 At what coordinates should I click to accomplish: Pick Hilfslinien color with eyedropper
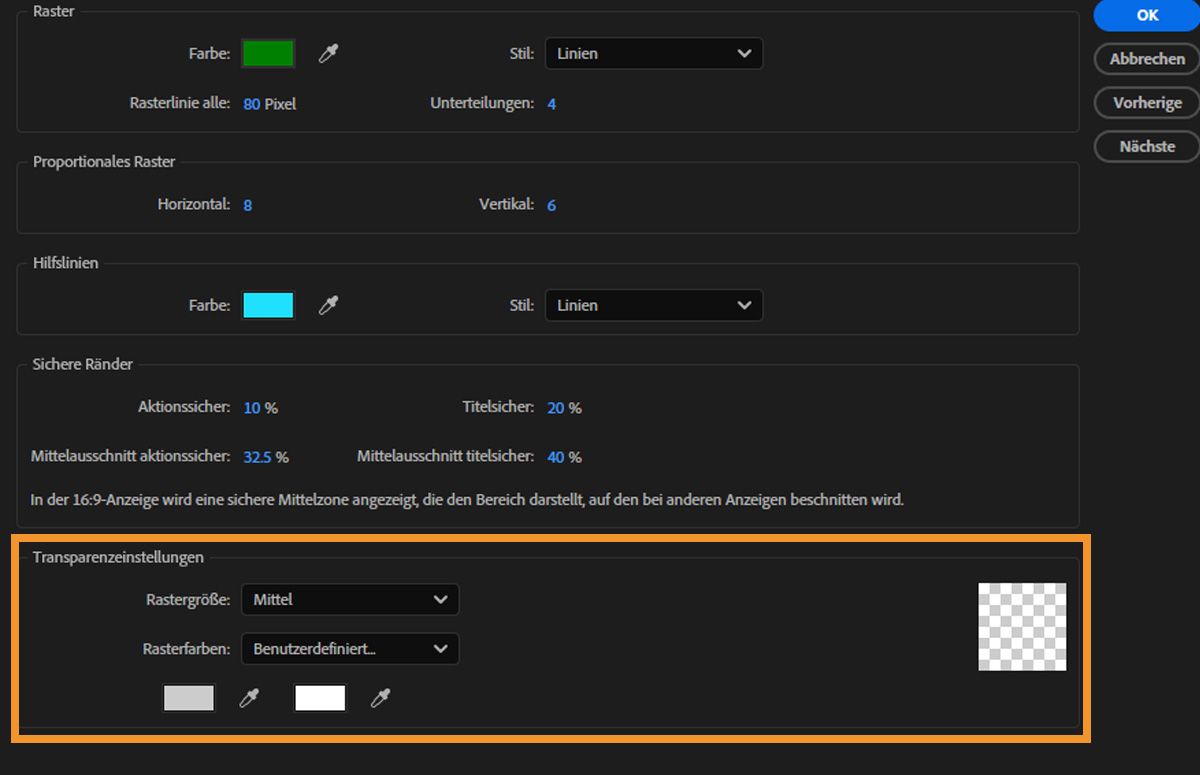(x=328, y=306)
